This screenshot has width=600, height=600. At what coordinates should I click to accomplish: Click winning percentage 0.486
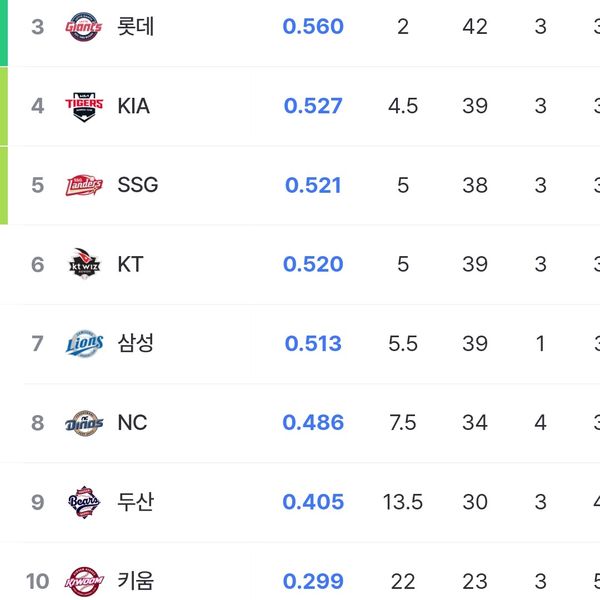click(313, 423)
